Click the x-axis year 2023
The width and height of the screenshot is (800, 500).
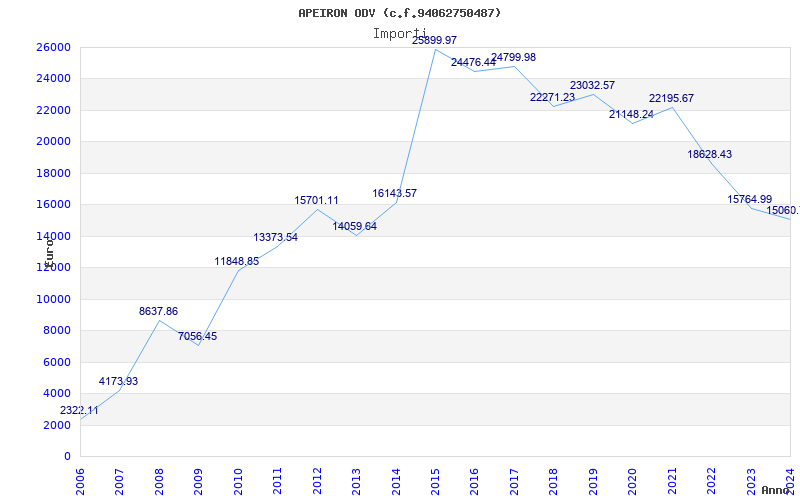pos(751,480)
